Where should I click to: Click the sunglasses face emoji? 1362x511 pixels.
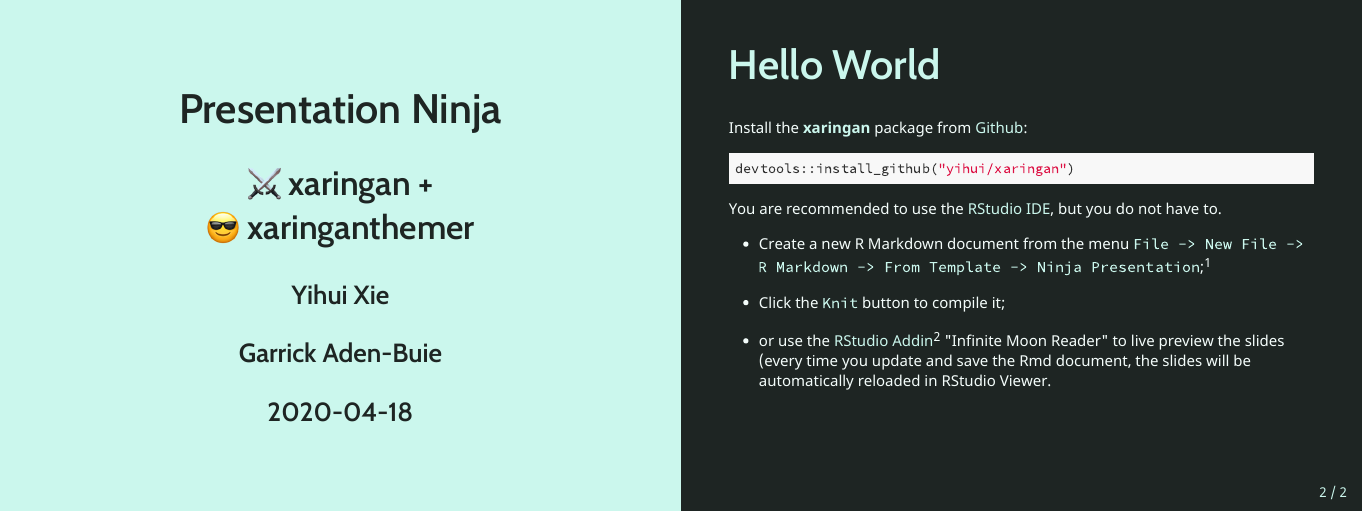click(223, 229)
